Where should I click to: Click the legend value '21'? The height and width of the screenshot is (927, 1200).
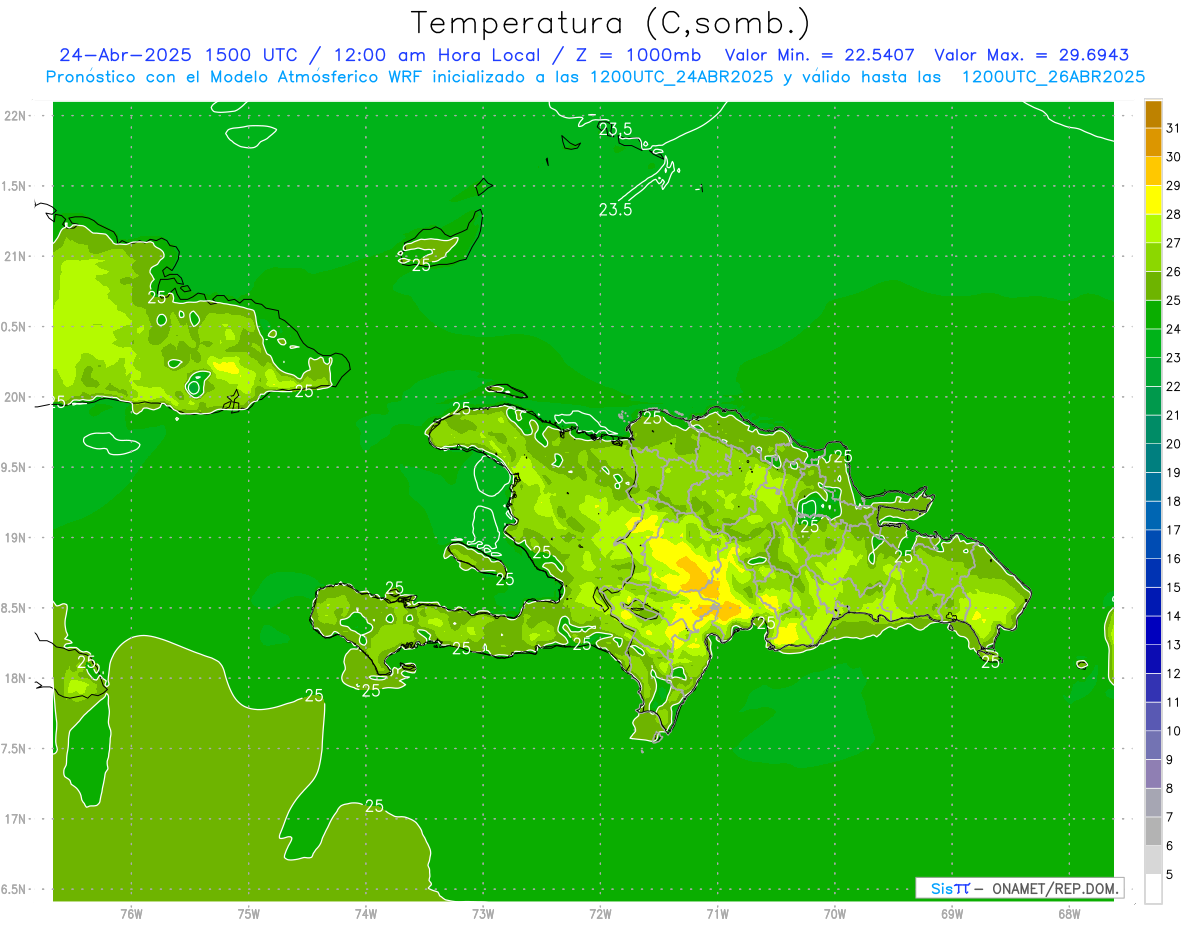coord(1173,415)
